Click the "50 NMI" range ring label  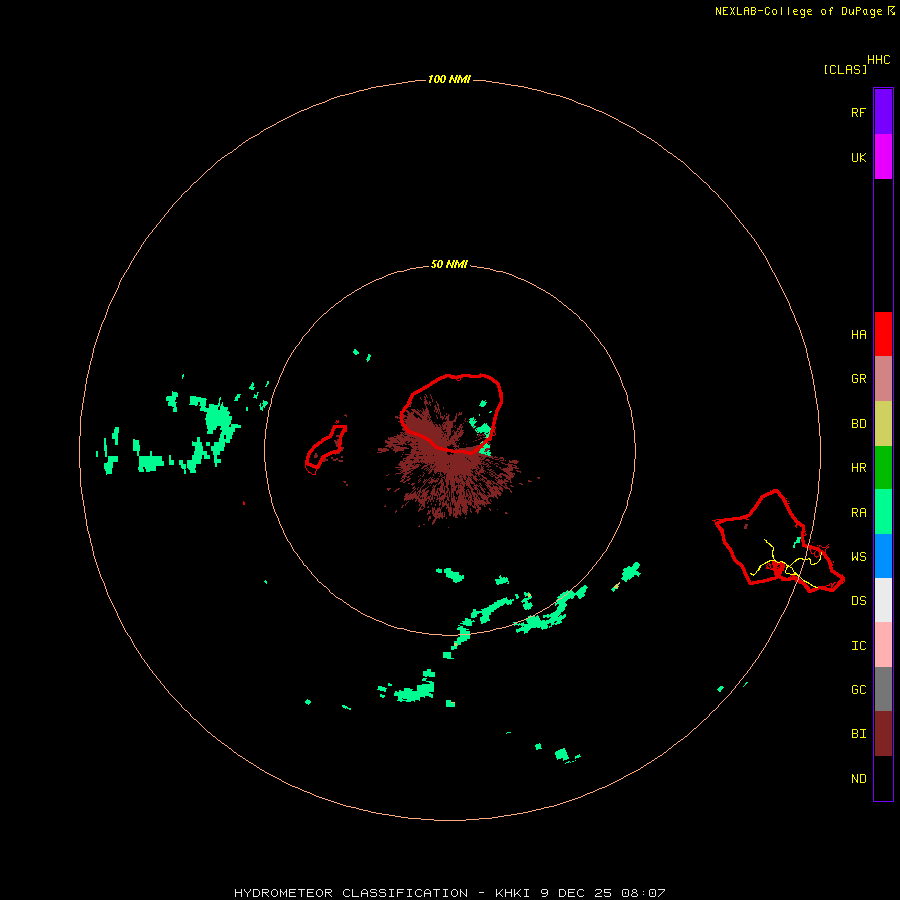click(449, 264)
